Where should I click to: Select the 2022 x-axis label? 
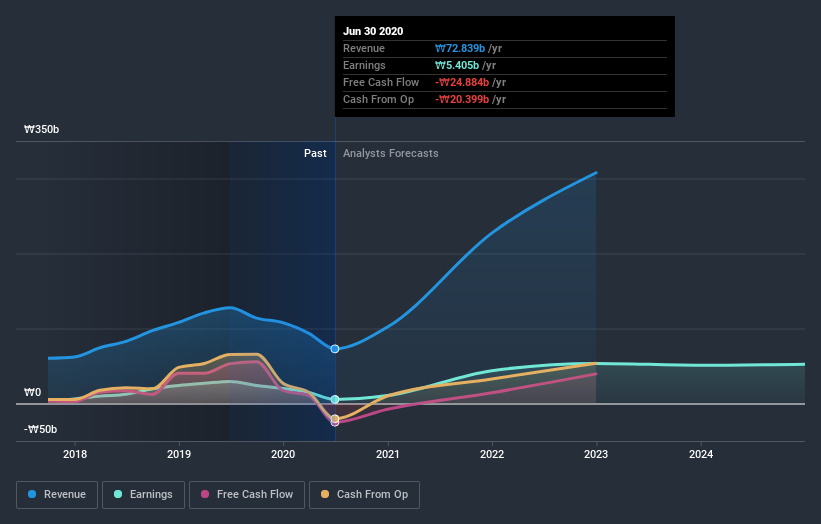(x=492, y=454)
